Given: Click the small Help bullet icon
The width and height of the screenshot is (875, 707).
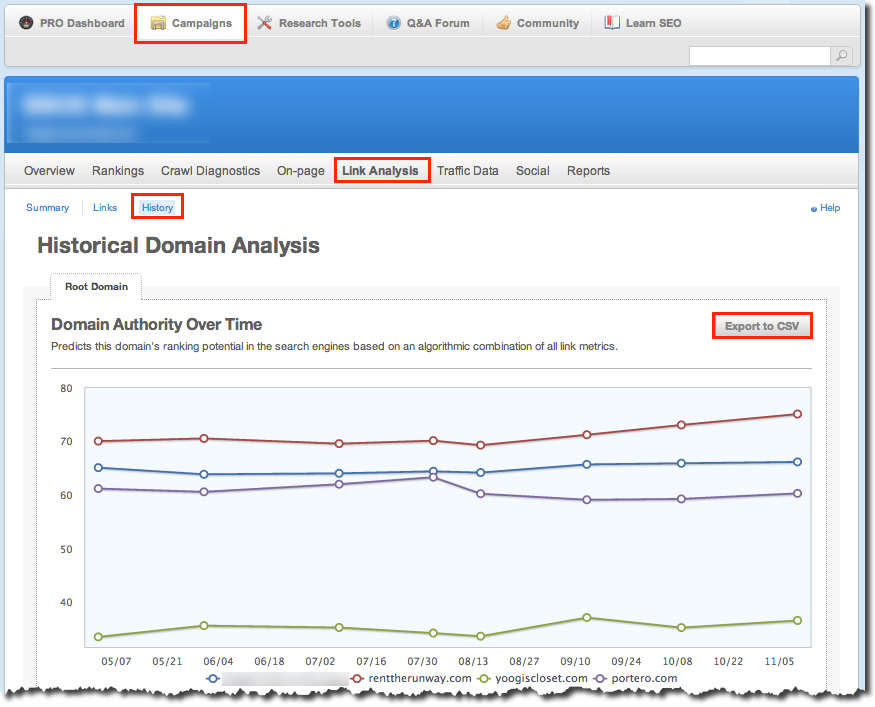Looking at the screenshot, I should pos(814,209).
